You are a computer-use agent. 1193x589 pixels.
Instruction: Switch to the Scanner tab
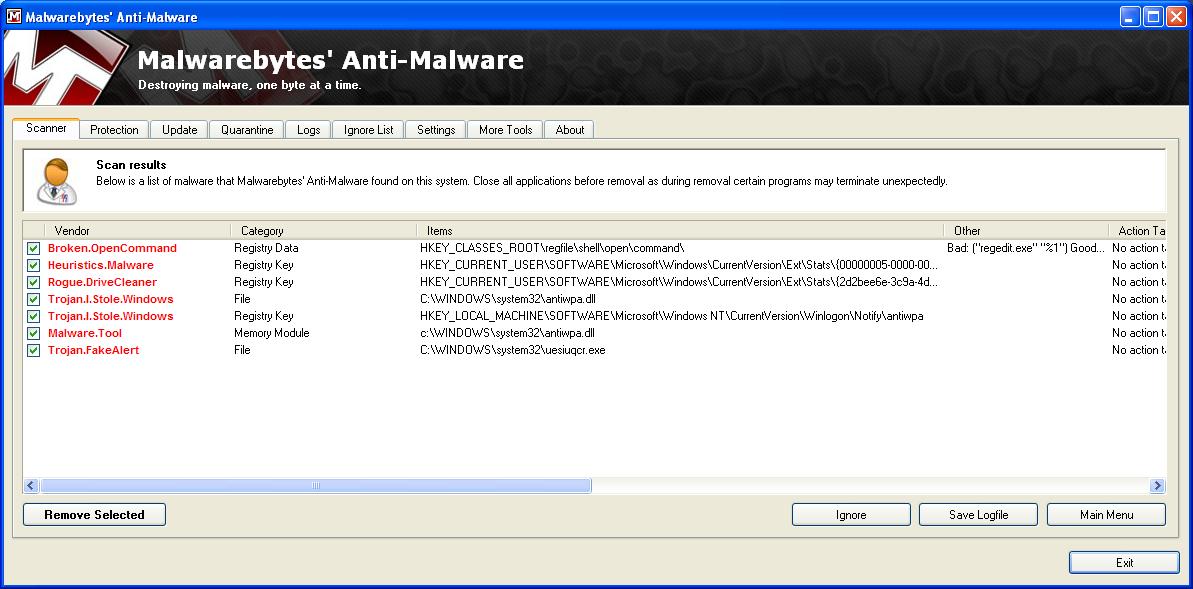(x=46, y=129)
